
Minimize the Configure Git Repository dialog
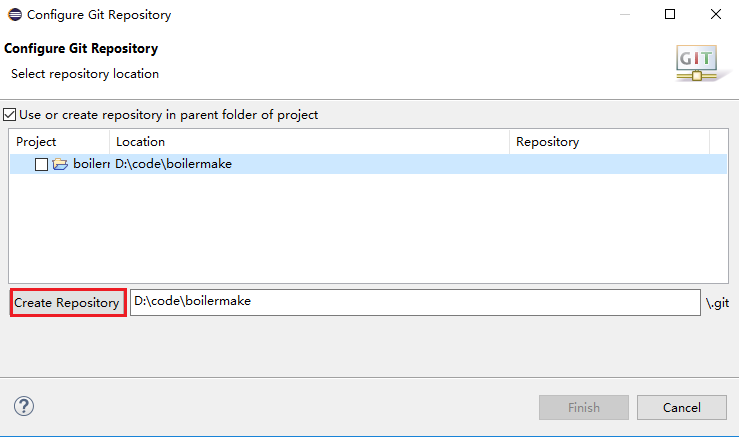click(623, 15)
